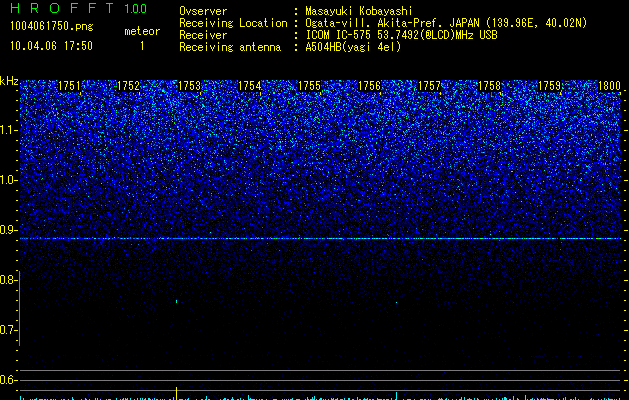Click the 1752 time marker
The height and width of the screenshot is (400, 629).
(x=128, y=86)
